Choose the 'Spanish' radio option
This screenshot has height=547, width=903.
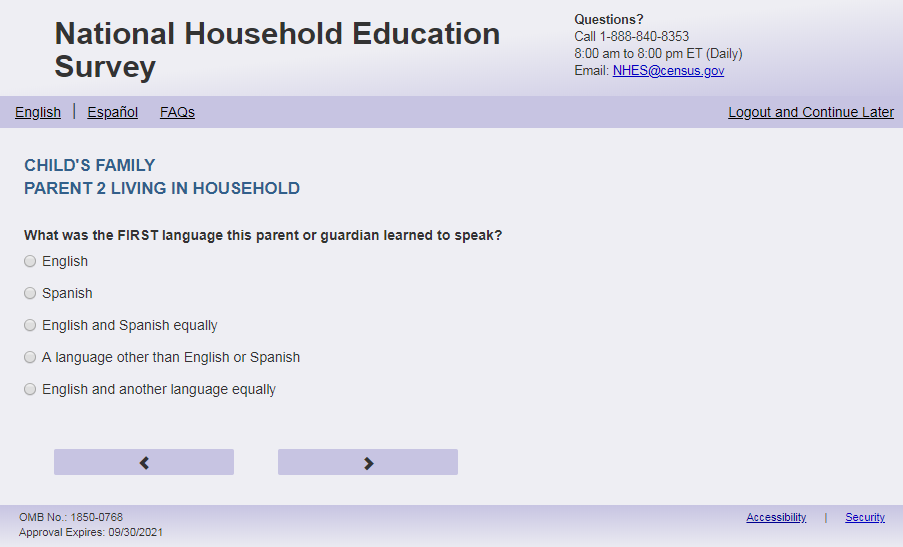coord(30,294)
